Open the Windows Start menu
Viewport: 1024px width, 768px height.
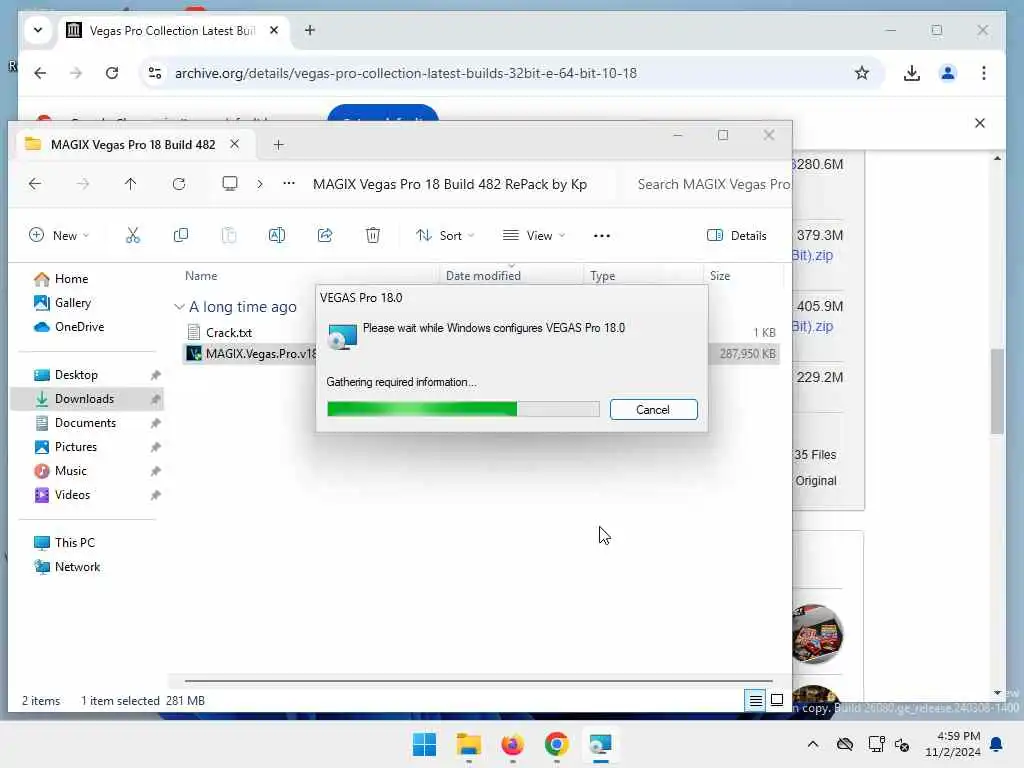point(424,744)
